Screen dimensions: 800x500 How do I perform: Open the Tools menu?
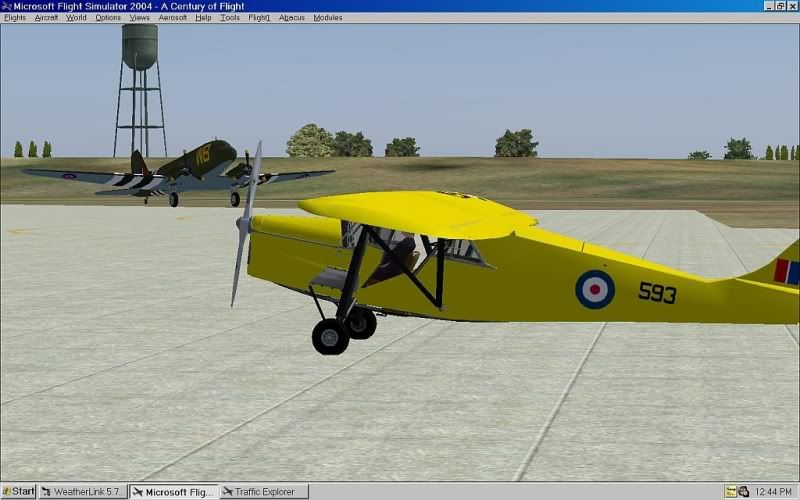coord(230,18)
